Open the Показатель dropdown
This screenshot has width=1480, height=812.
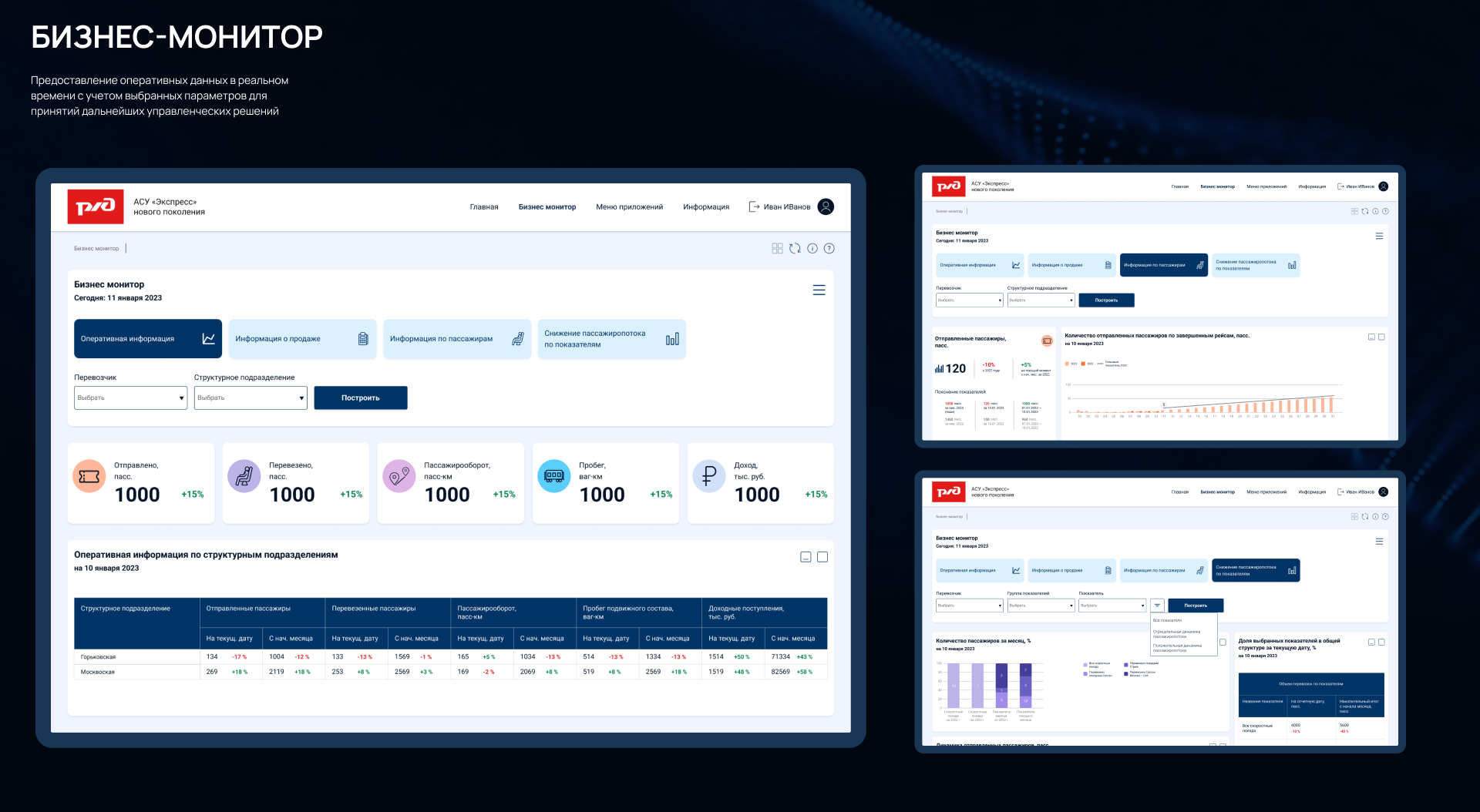[1112, 606]
